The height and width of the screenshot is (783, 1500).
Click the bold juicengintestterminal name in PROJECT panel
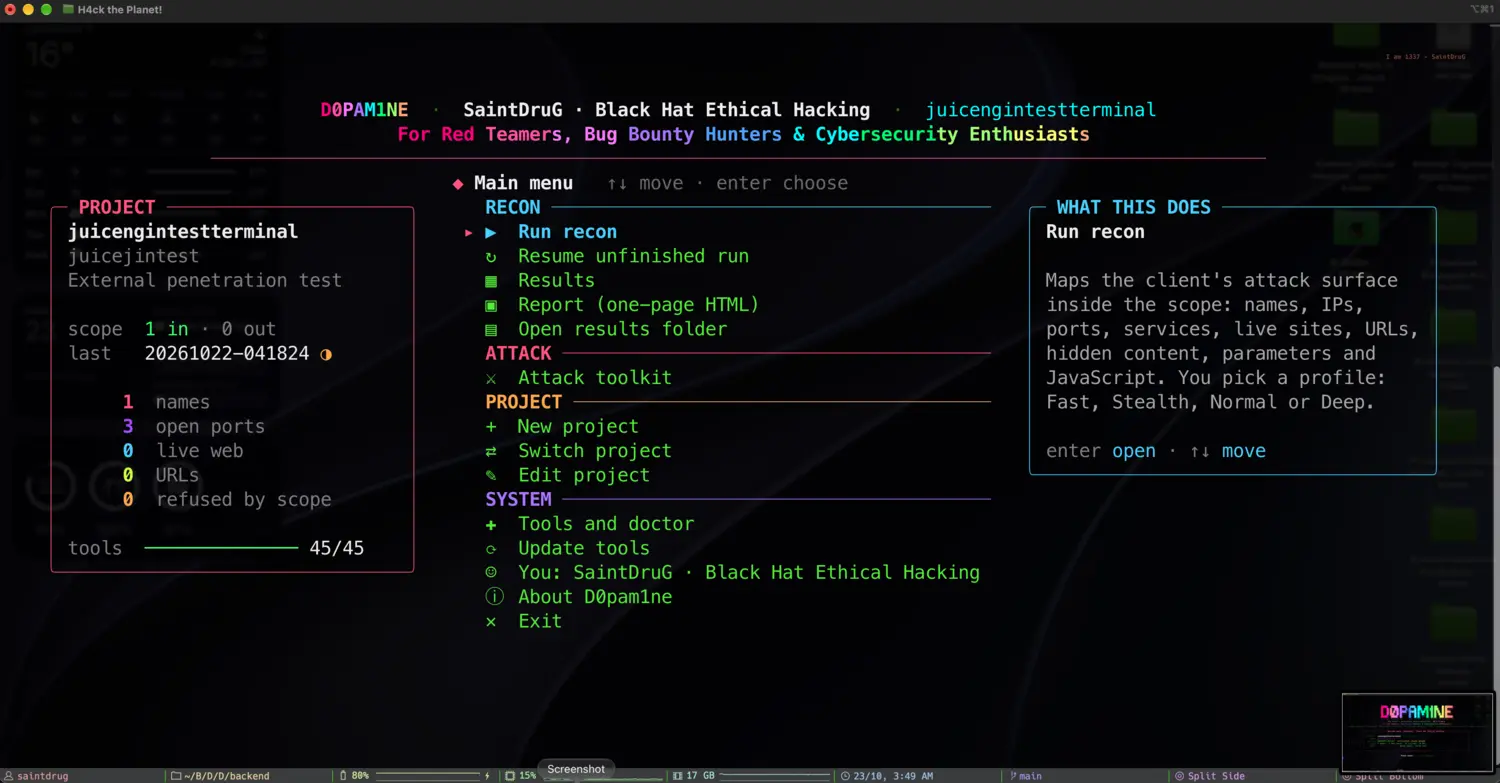point(183,232)
